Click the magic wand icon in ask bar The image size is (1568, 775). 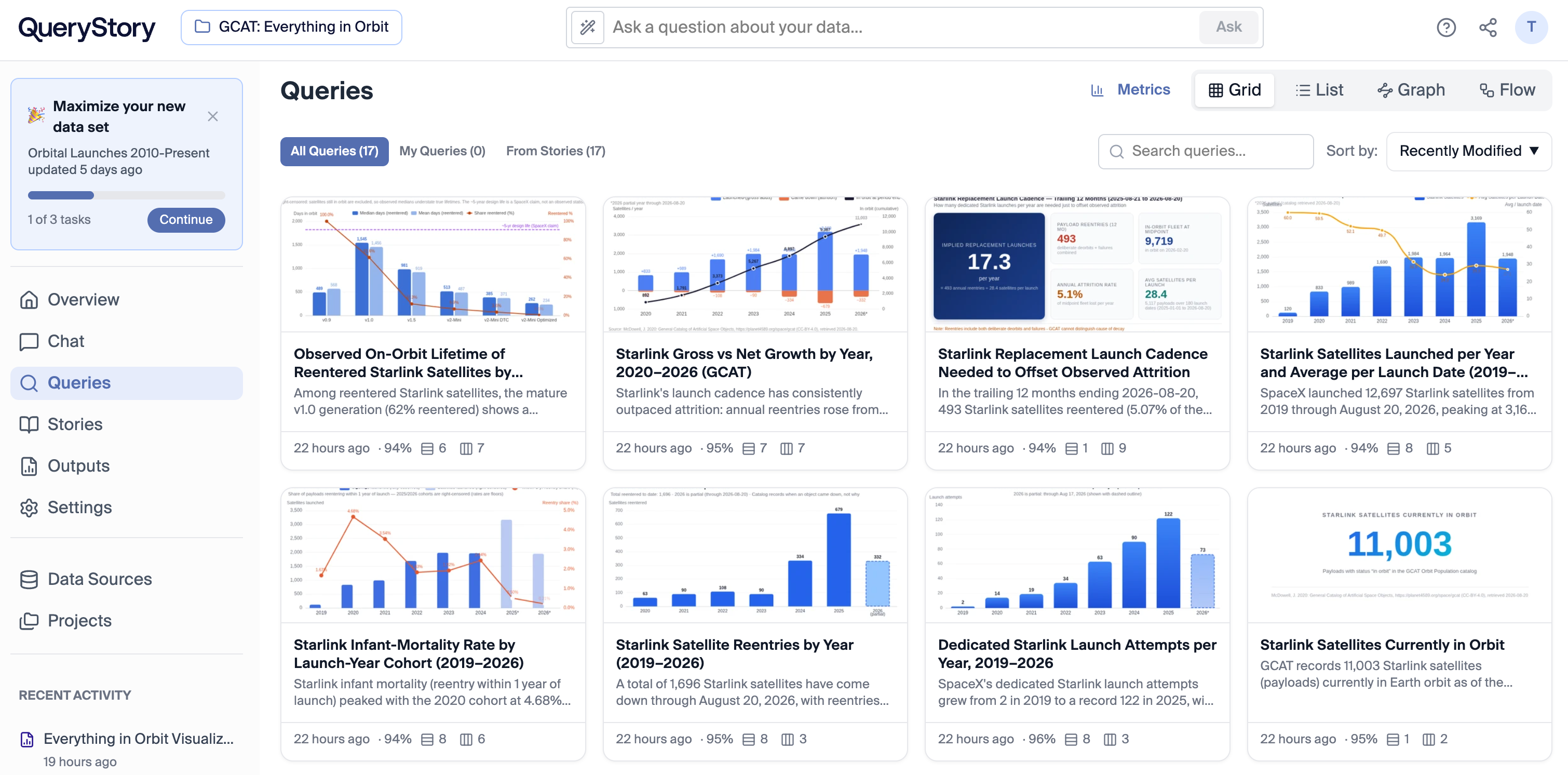click(587, 28)
